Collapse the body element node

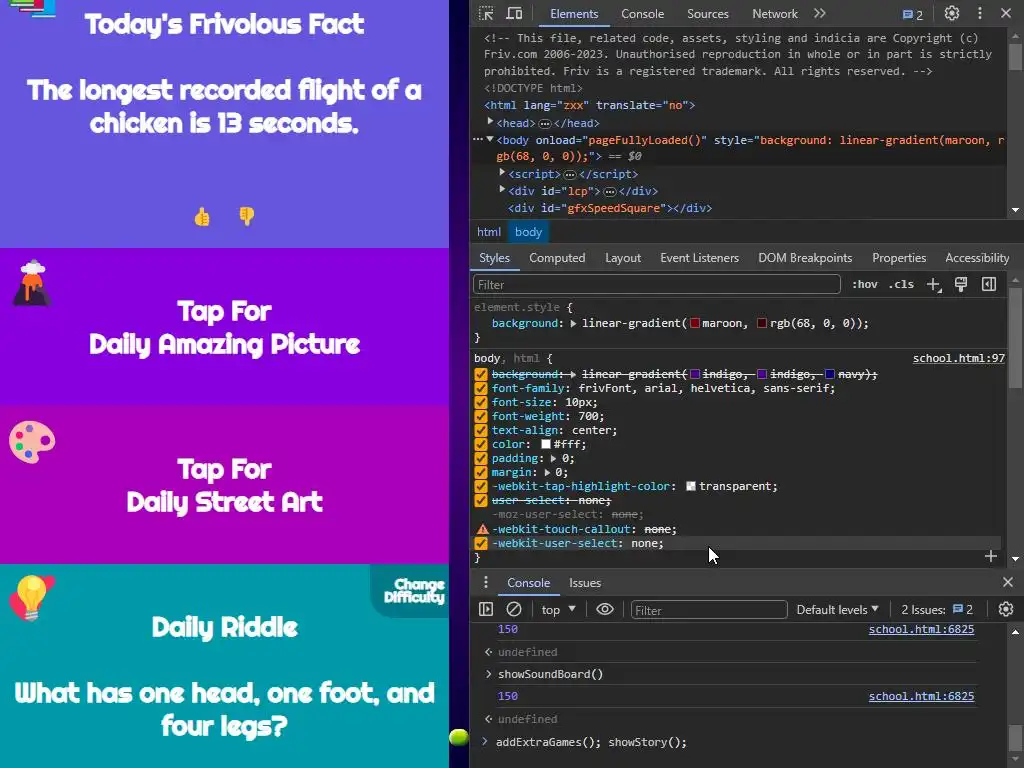[490, 139]
